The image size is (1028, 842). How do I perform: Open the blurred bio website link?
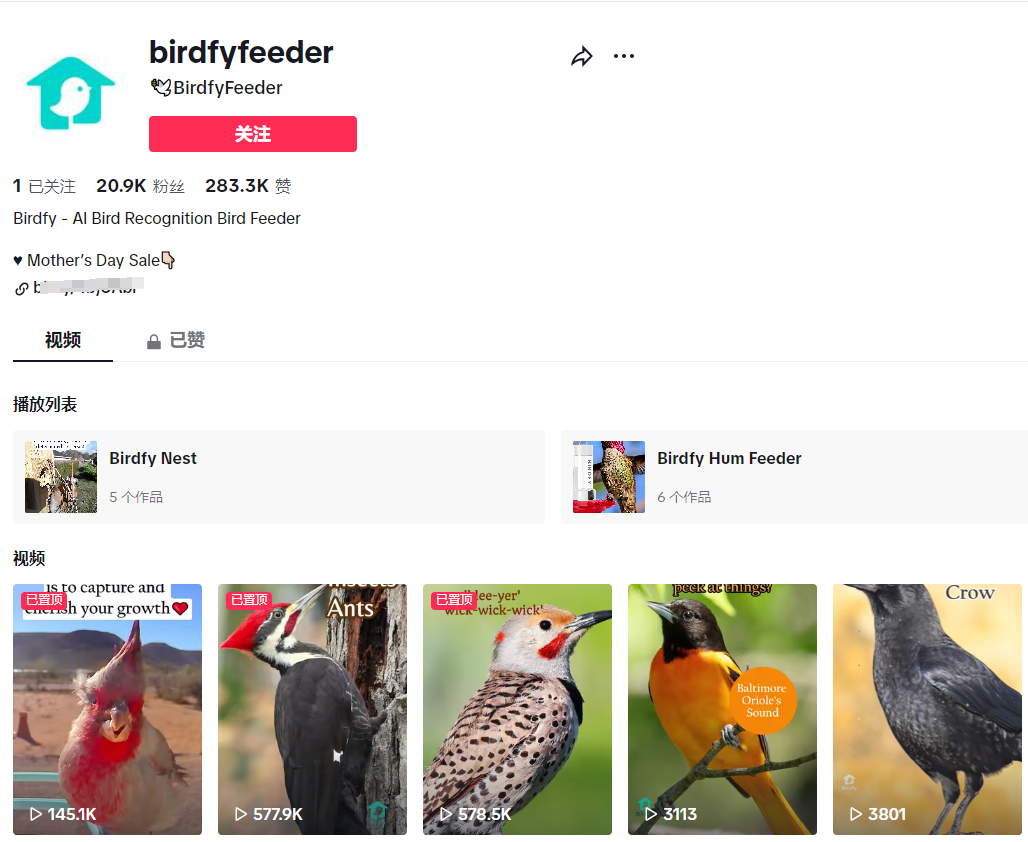pos(88,287)
